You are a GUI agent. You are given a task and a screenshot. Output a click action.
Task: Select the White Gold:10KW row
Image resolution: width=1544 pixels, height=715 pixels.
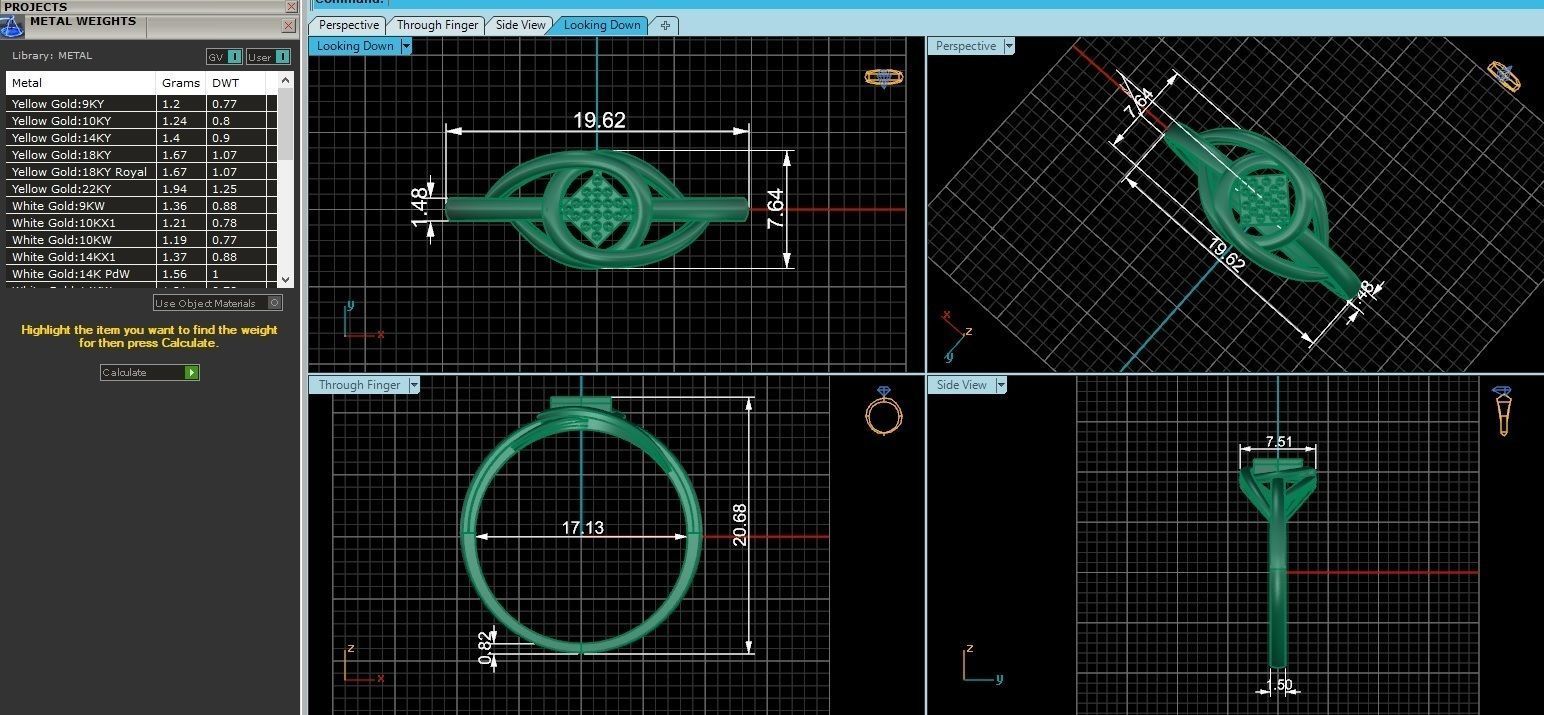(141, 240)
